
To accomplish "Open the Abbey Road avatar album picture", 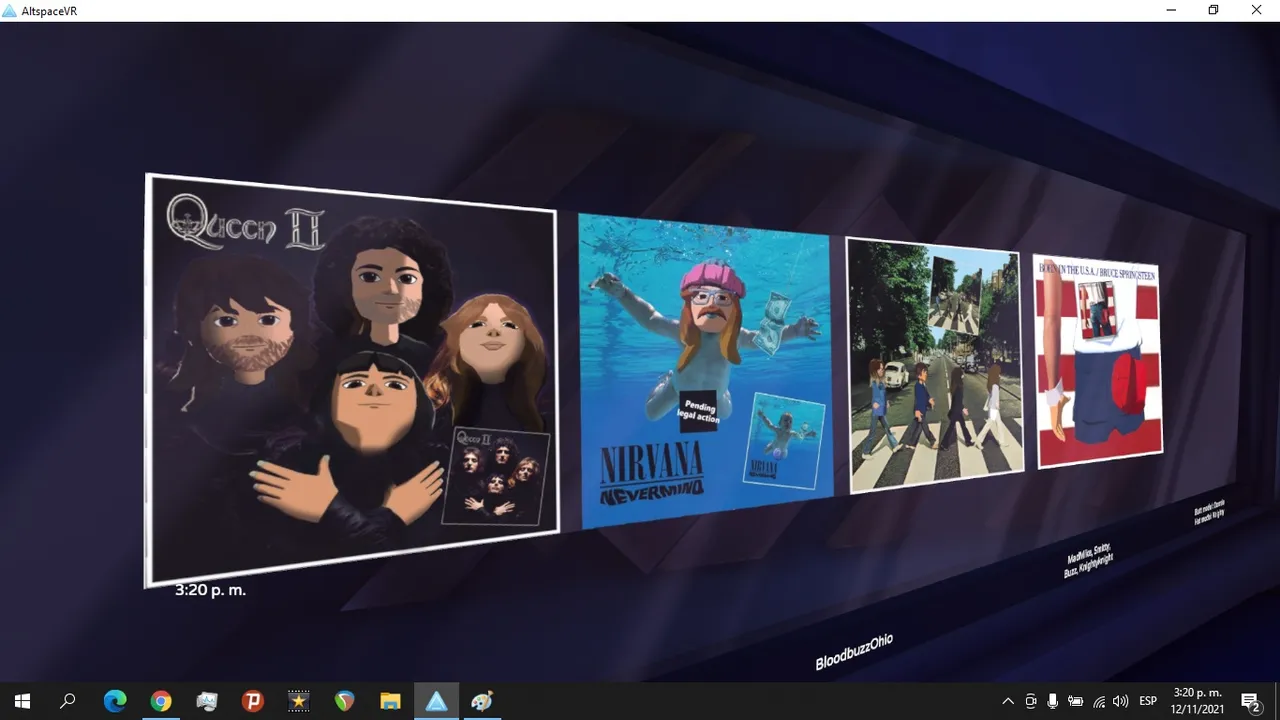I will coord(935,366).
